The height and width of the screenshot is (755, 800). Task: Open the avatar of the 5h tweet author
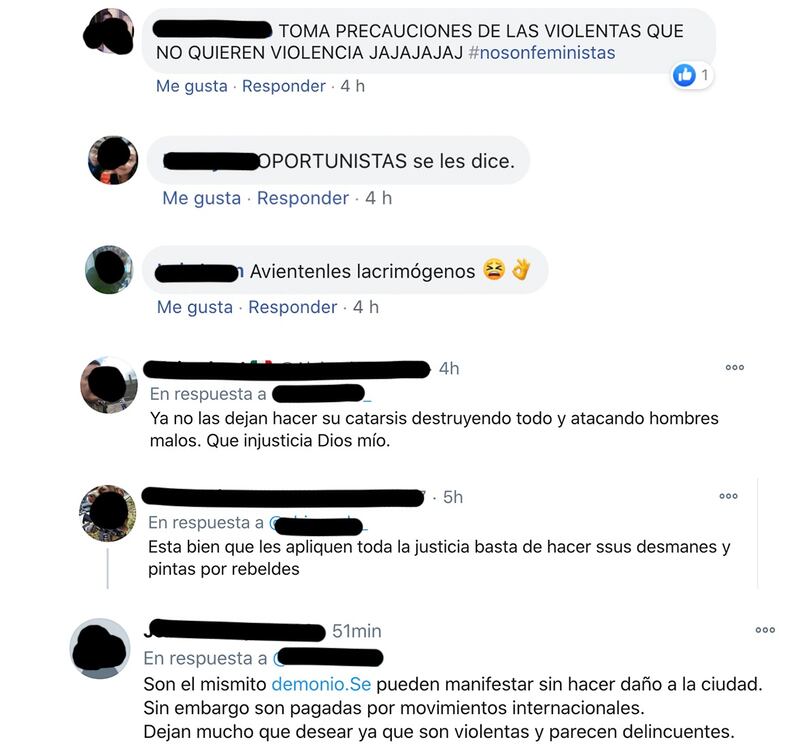108,513
